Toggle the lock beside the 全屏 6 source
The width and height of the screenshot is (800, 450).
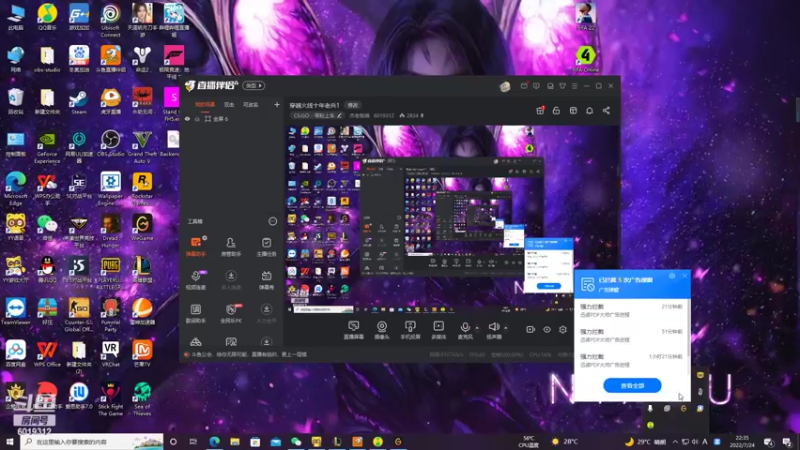[197, 119]
